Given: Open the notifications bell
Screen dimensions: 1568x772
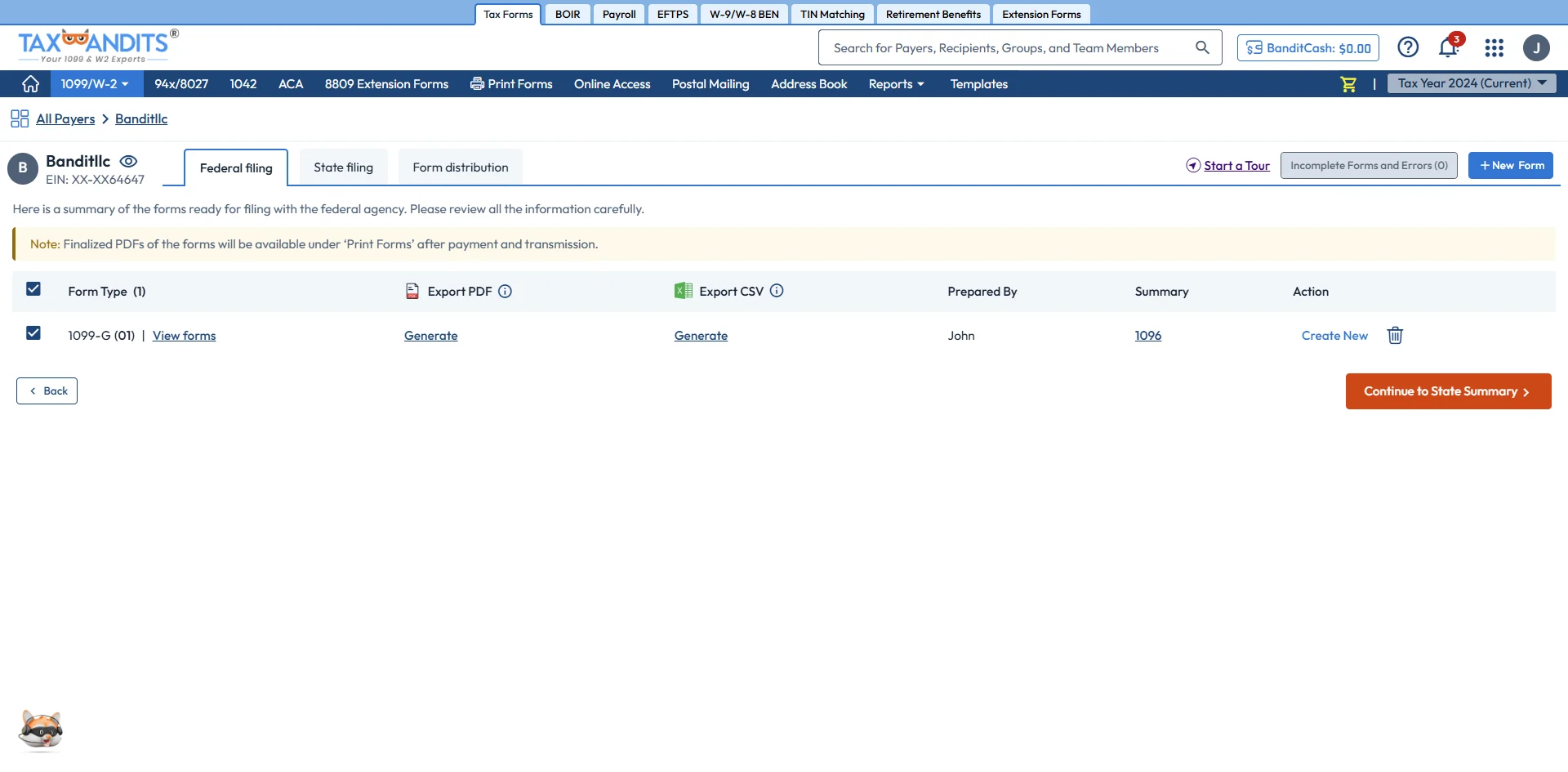Looking at the screenshot, I should (x=1449, y=47).
